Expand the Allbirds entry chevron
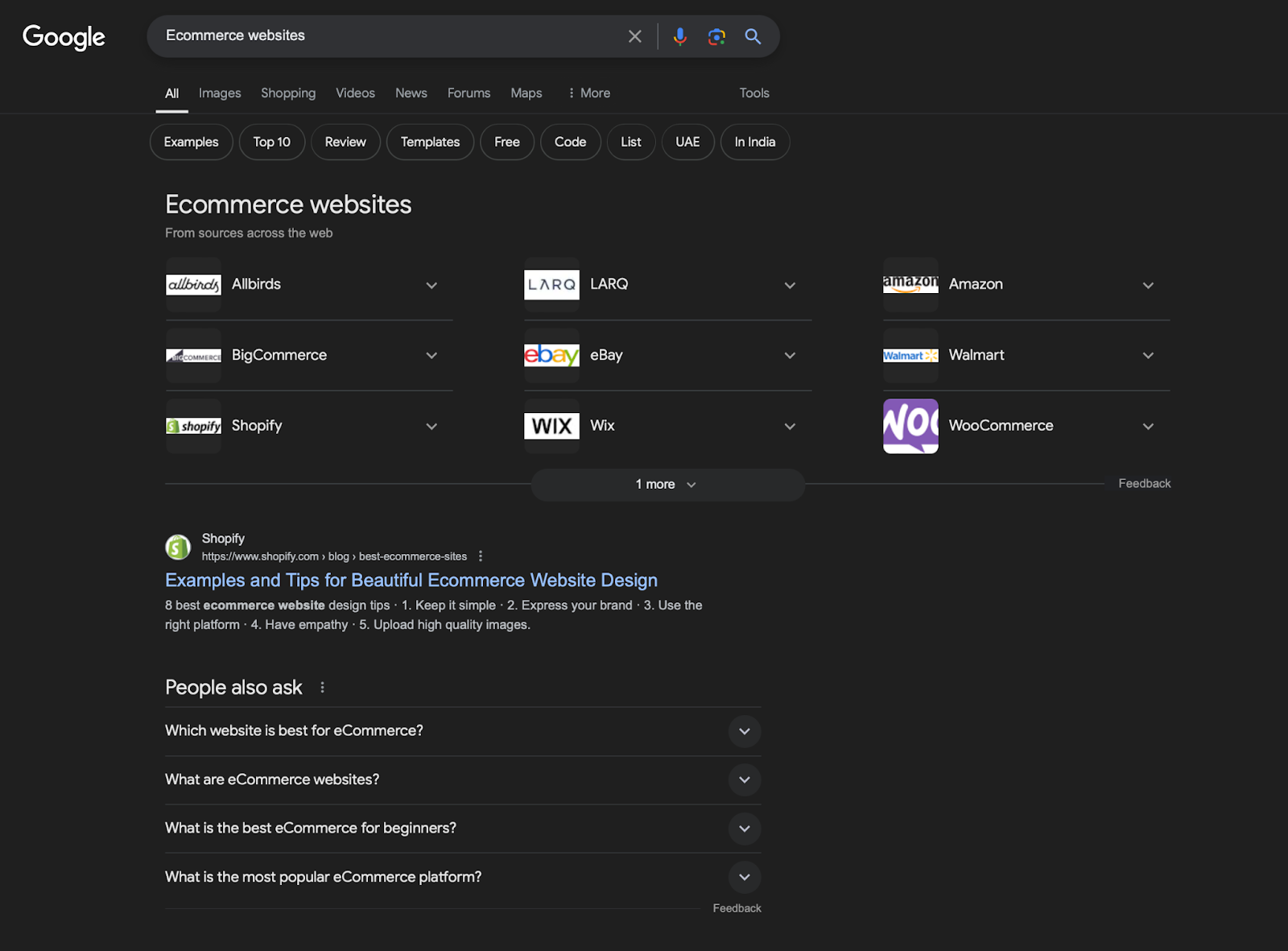The height and width of the screenshot is (951, 1288). (431, 285)
